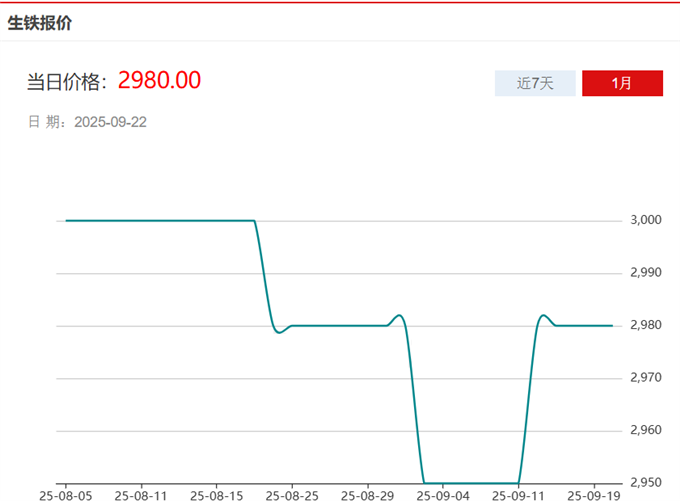The image size is (680, 501).
Task: Select the 25-09-04 date on the axis
Action: (x=442, y=494)
